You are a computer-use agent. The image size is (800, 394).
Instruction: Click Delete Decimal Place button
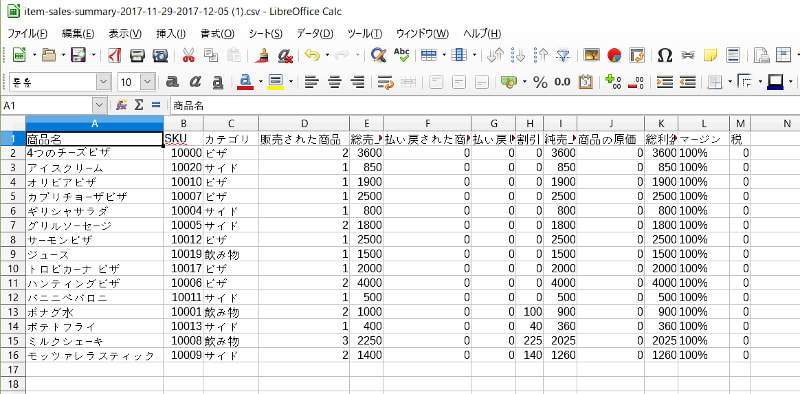pyautogui.click(x=635, y=82)
